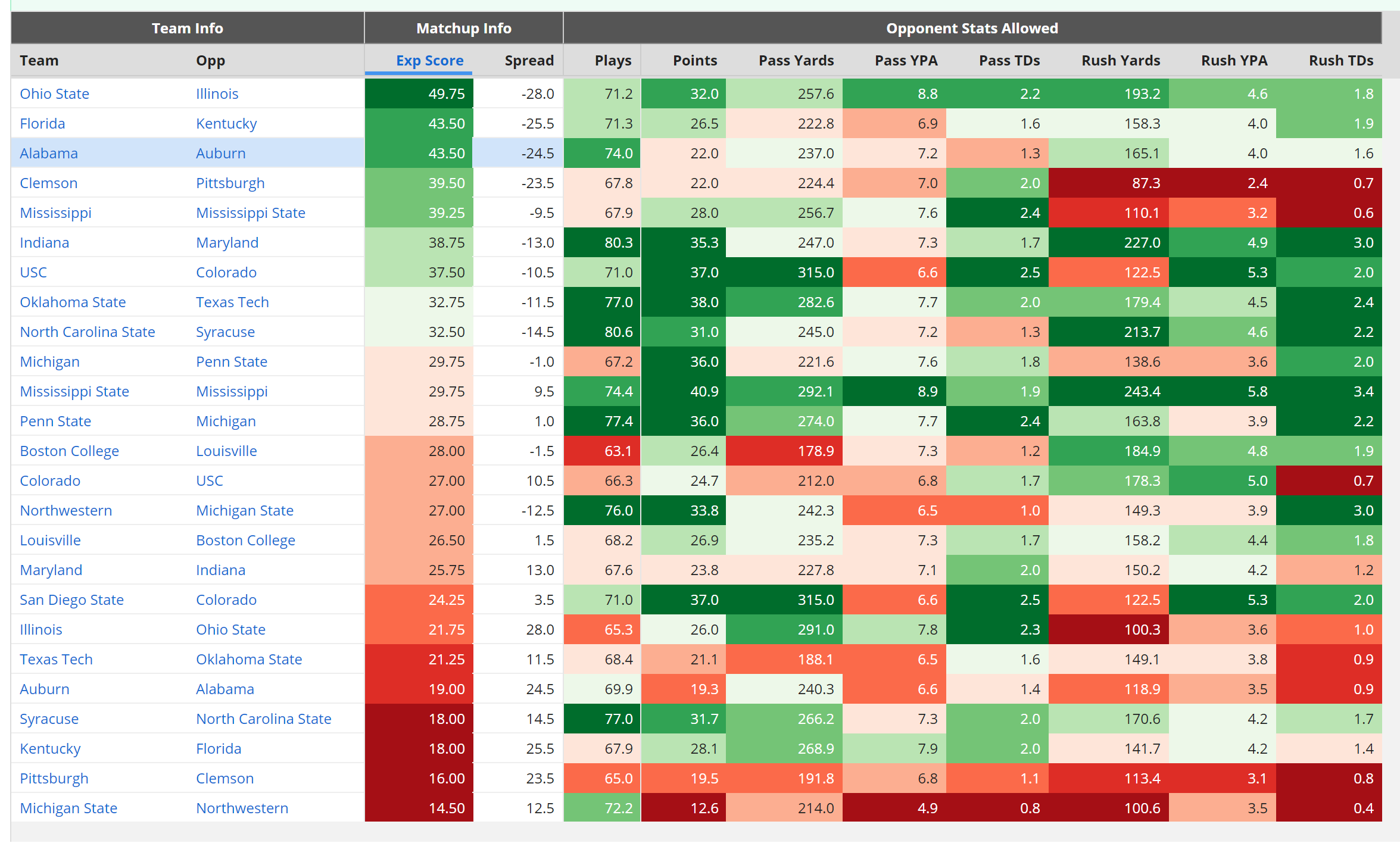Screen dimensions: 1400x843
Task: Open Clemson in the Team column
Action: click(48, 183)
